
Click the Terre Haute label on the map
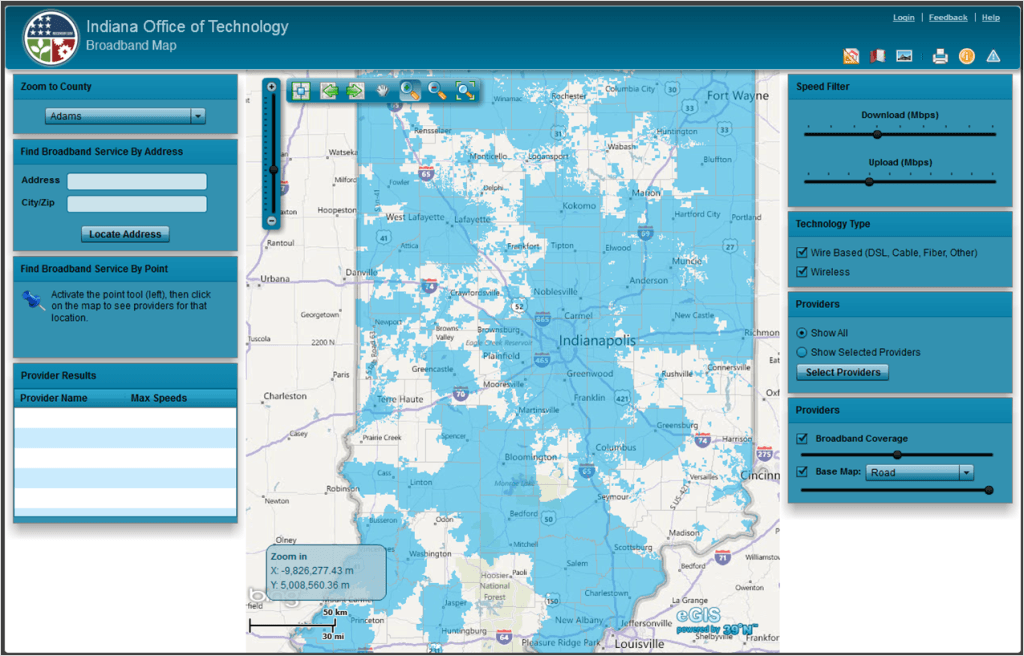tap(400, 399)
